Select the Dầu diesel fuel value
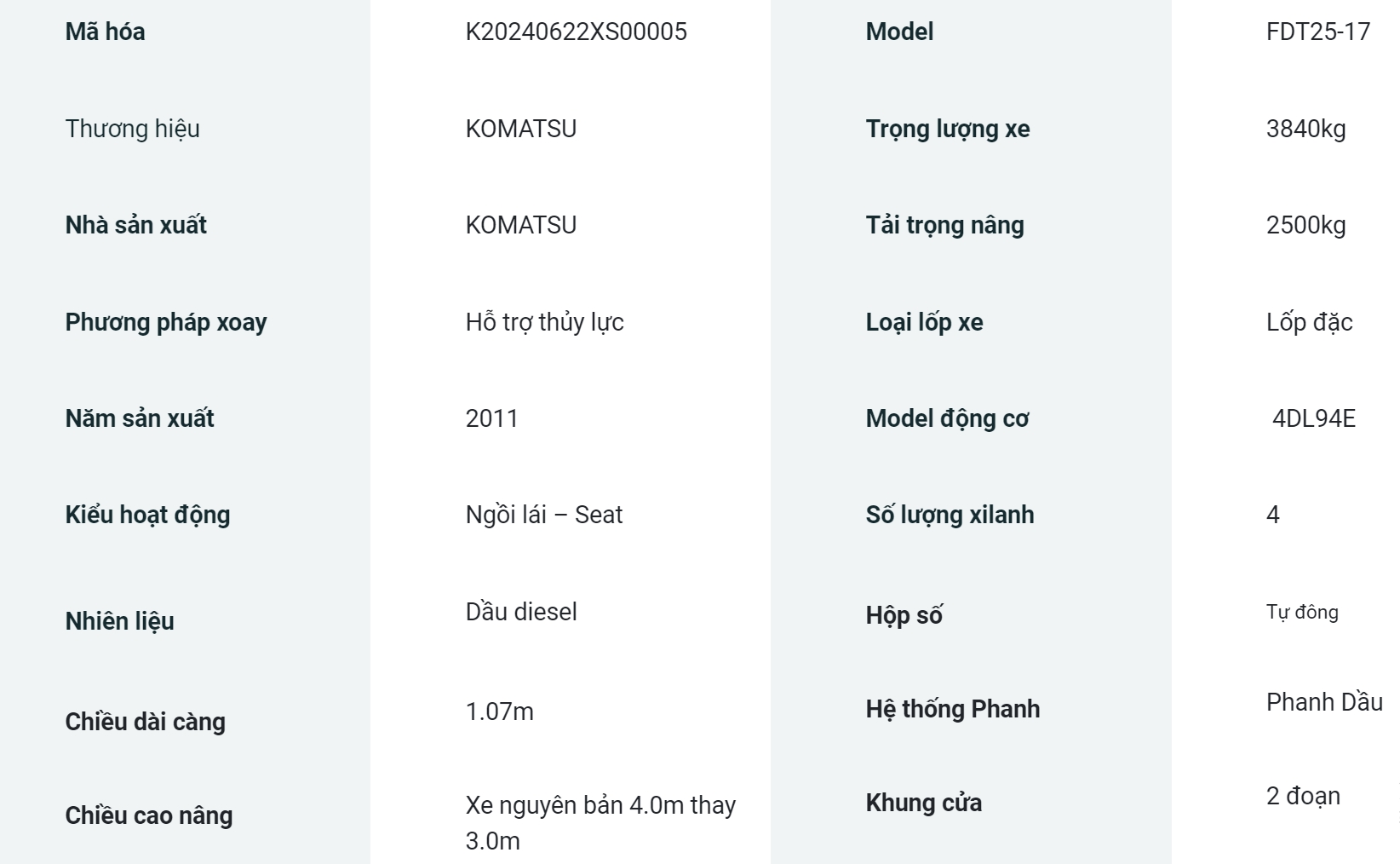 point(520,612)
